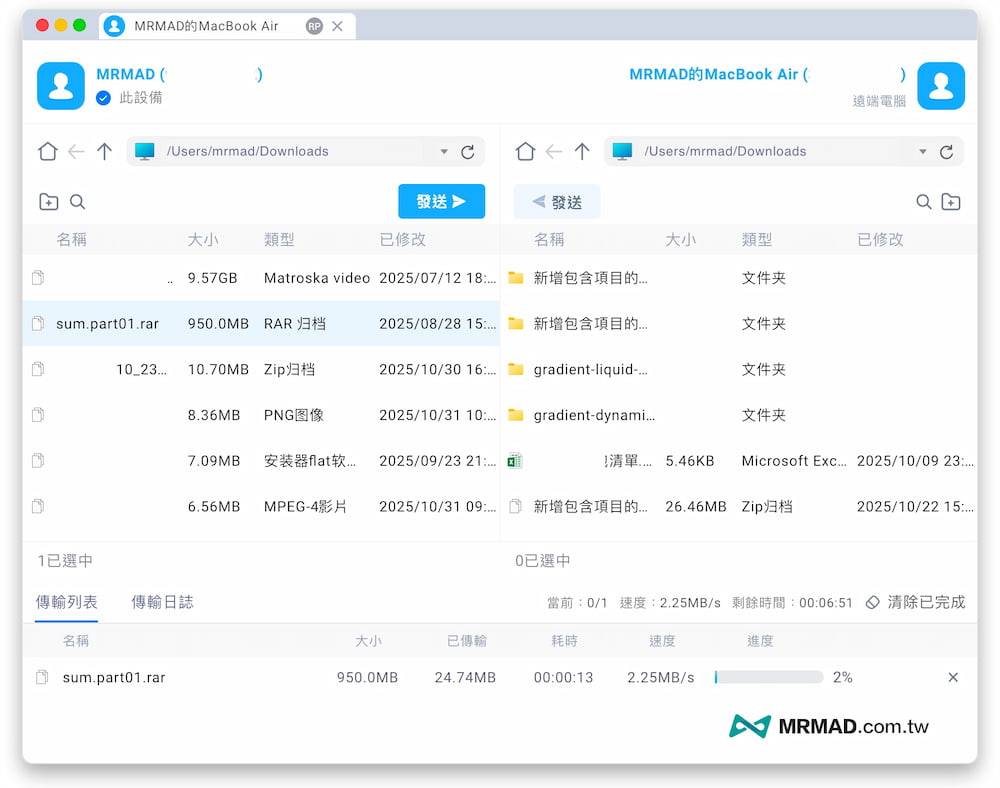This screenshot has width=1000, height=788.
Task: Open the local path dropdown arrow
Action: click(x=443, y=151)
